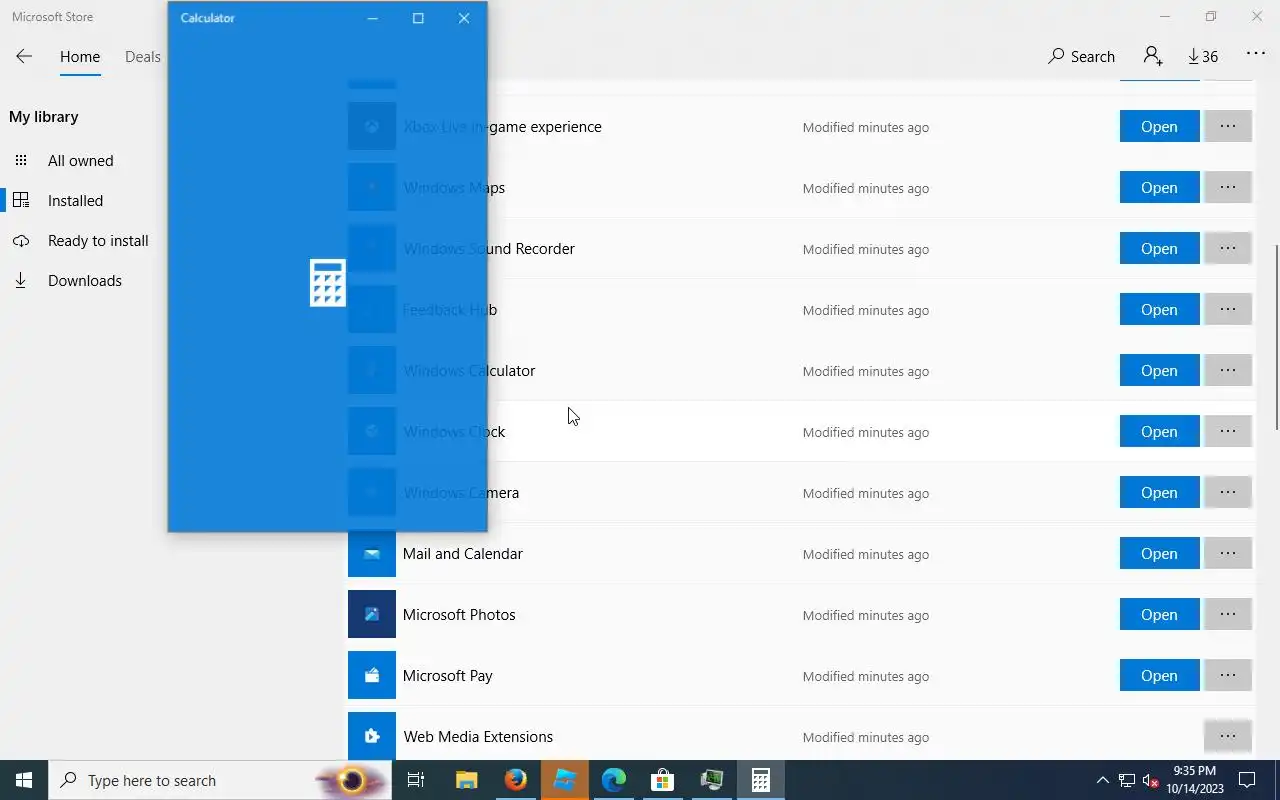The height and width of the screenshot is (800, 1280).
Task: Launch Microsoft Edge from the taskbar
Action: click(614, 780)
